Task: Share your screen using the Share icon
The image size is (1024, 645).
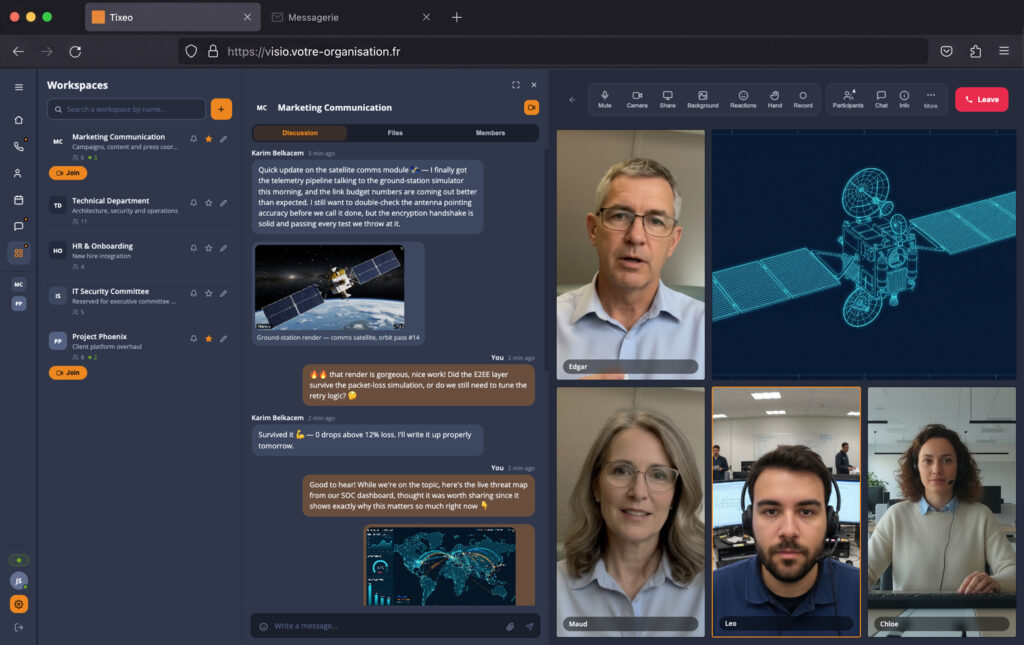Action: tap(667, 99)
